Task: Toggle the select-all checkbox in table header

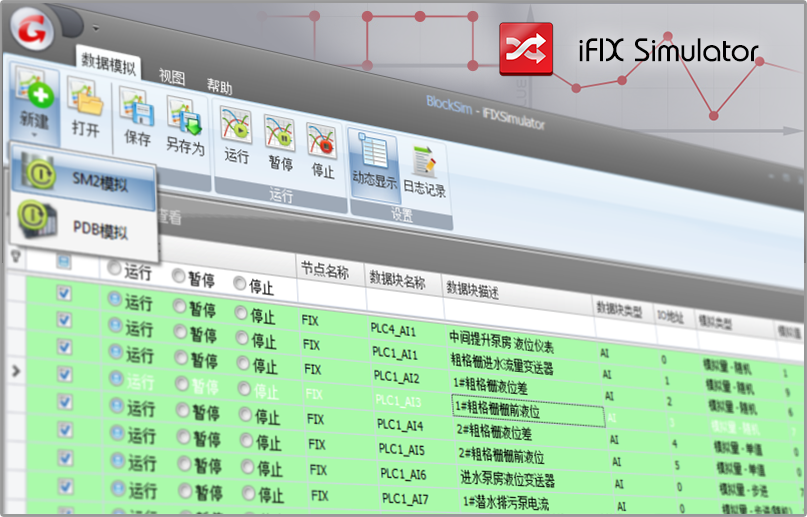Action: tap(63, 262)
